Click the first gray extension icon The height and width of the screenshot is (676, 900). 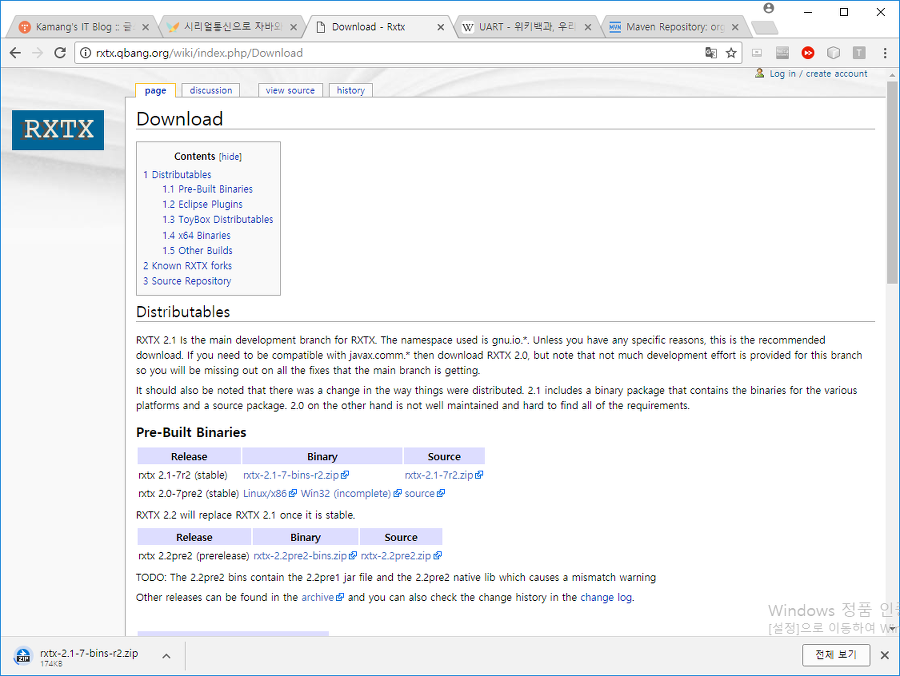(757, 53)
